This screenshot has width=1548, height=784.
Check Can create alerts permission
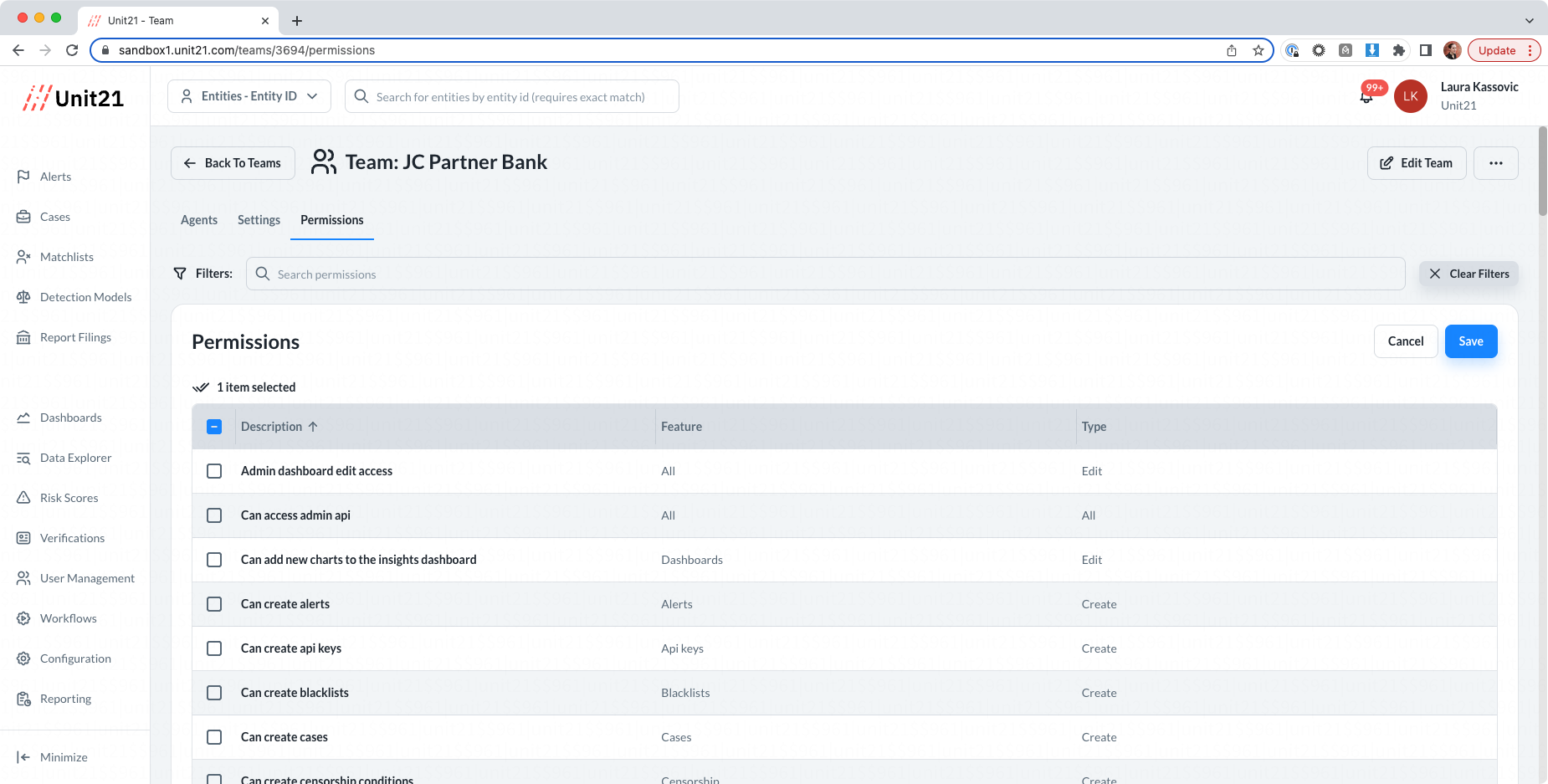214,604
